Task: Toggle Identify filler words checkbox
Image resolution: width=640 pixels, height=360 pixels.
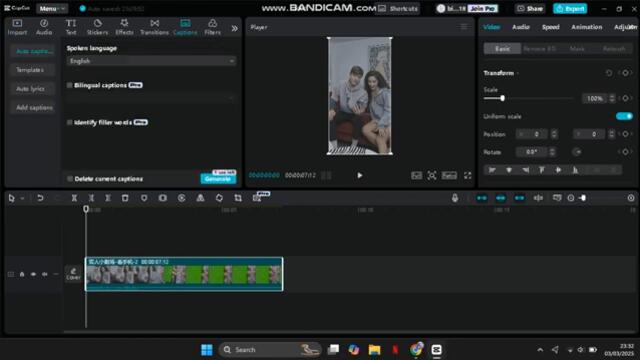Action: 69,122
